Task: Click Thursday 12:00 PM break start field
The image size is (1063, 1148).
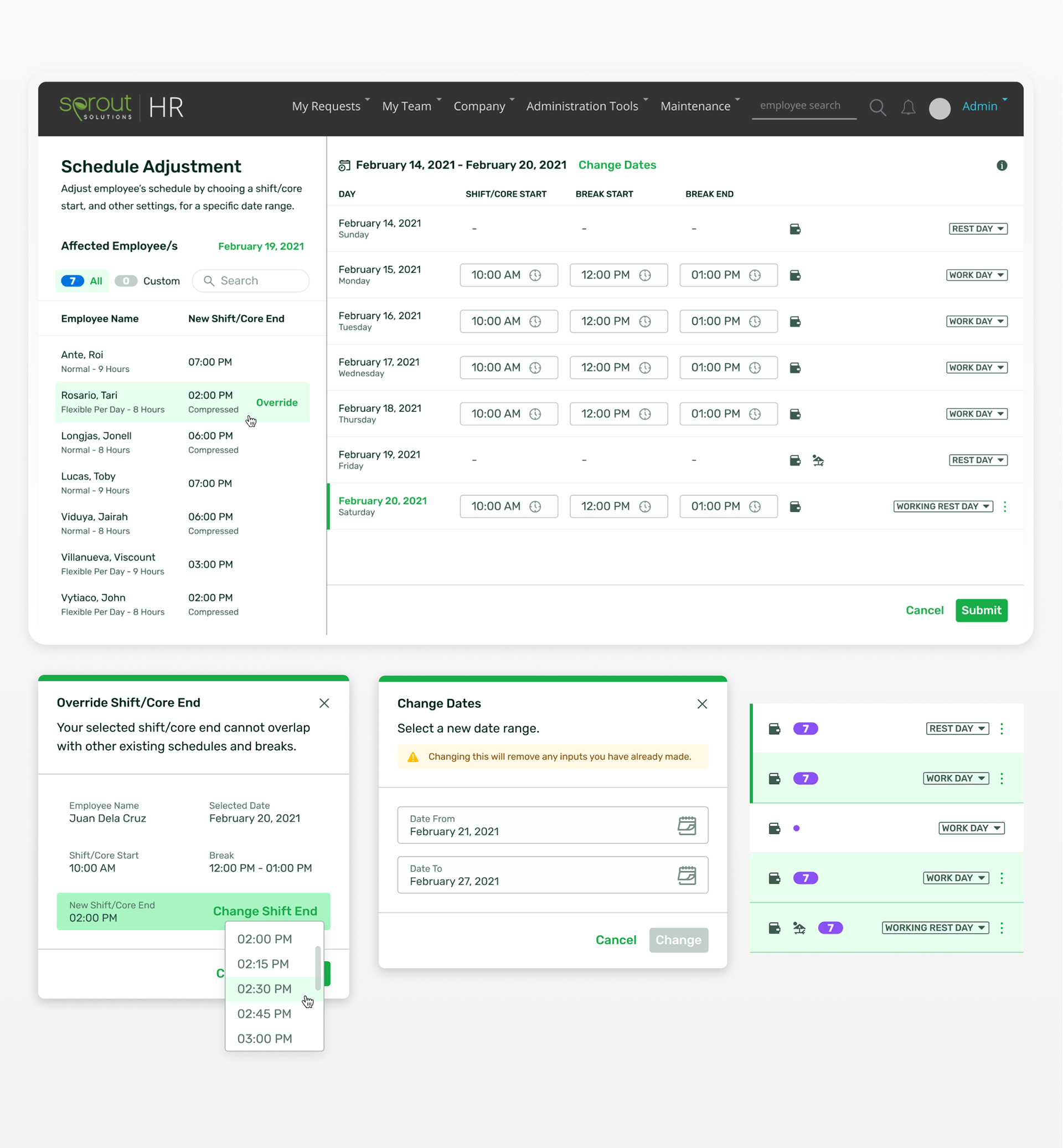Action: coord(618,414)
